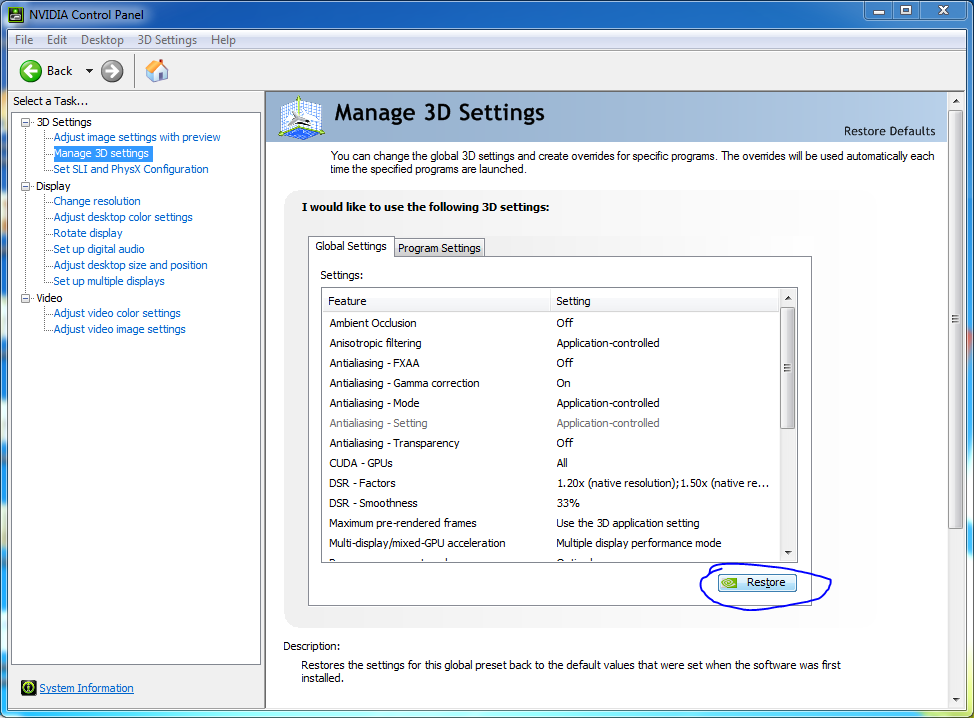Click the settings list scroll-down arrow
Screen dimensions: 974x718
coord(788,552)
